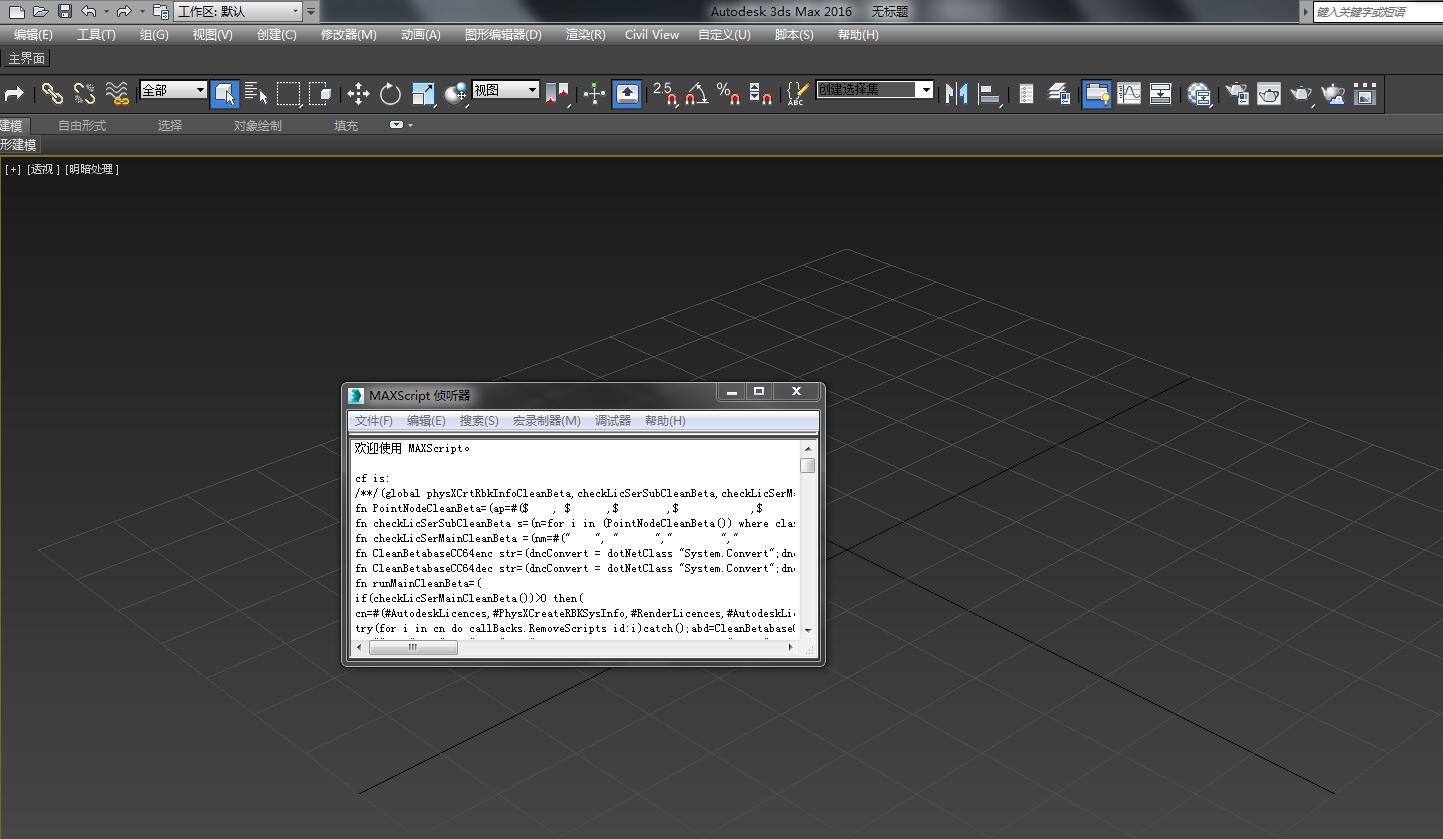Open reference coordinate system dropdown 视图
The width and height of the screenshot is (1443, 839).
506,90
